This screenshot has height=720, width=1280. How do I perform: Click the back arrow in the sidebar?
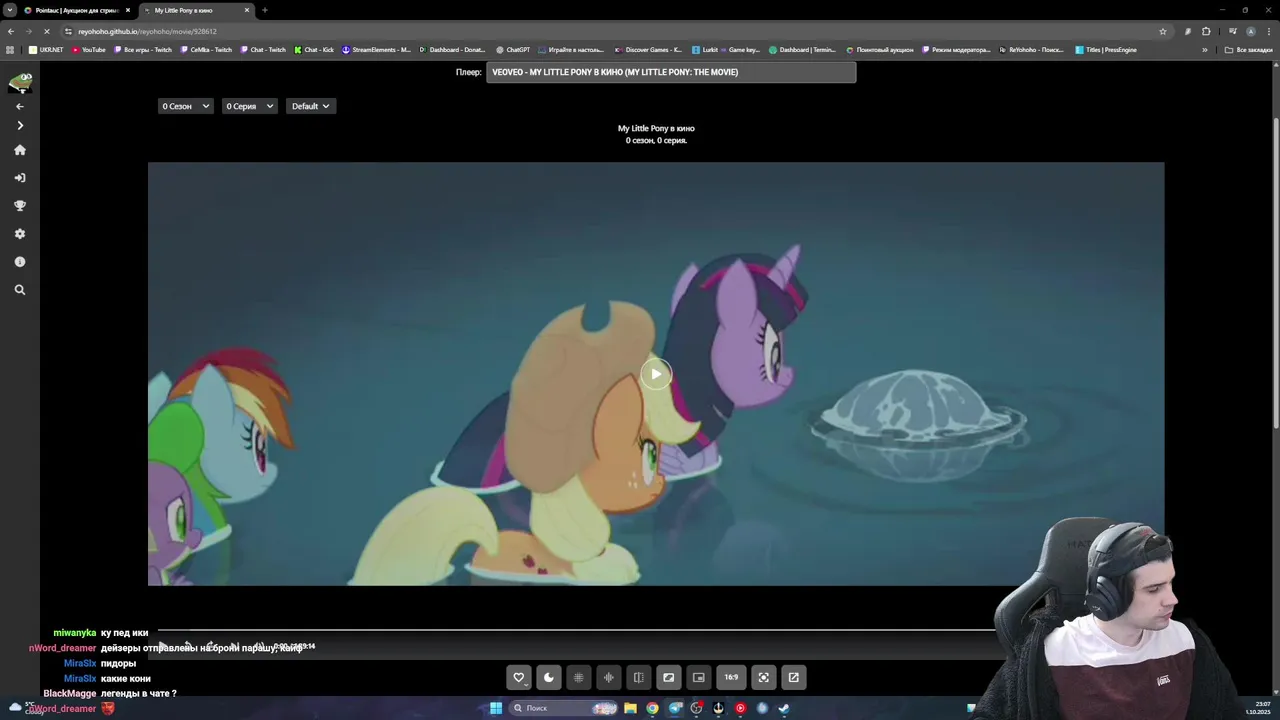(x=19, y=106)
